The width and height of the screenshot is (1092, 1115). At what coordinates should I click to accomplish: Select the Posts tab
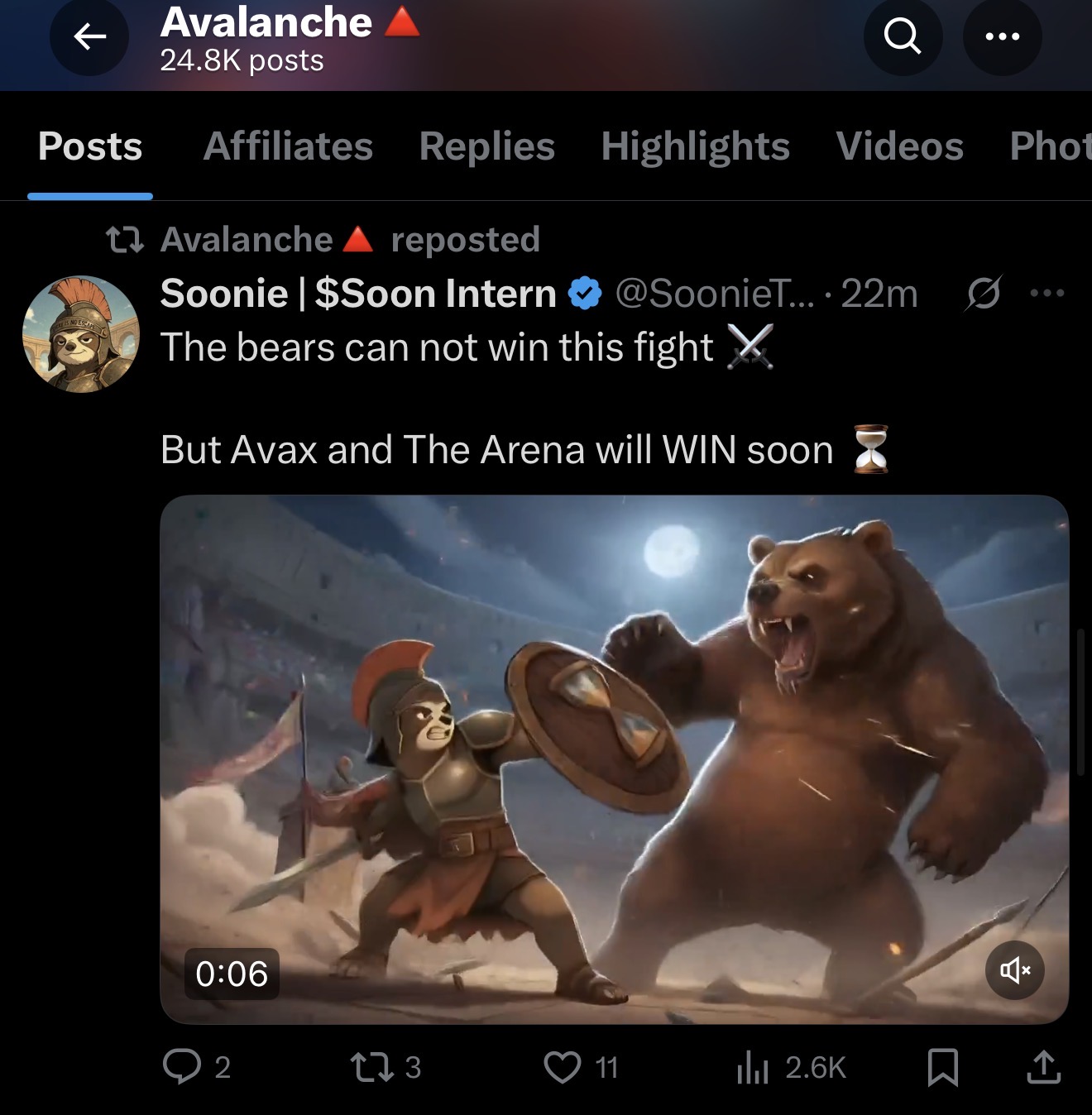pos(90,146)
